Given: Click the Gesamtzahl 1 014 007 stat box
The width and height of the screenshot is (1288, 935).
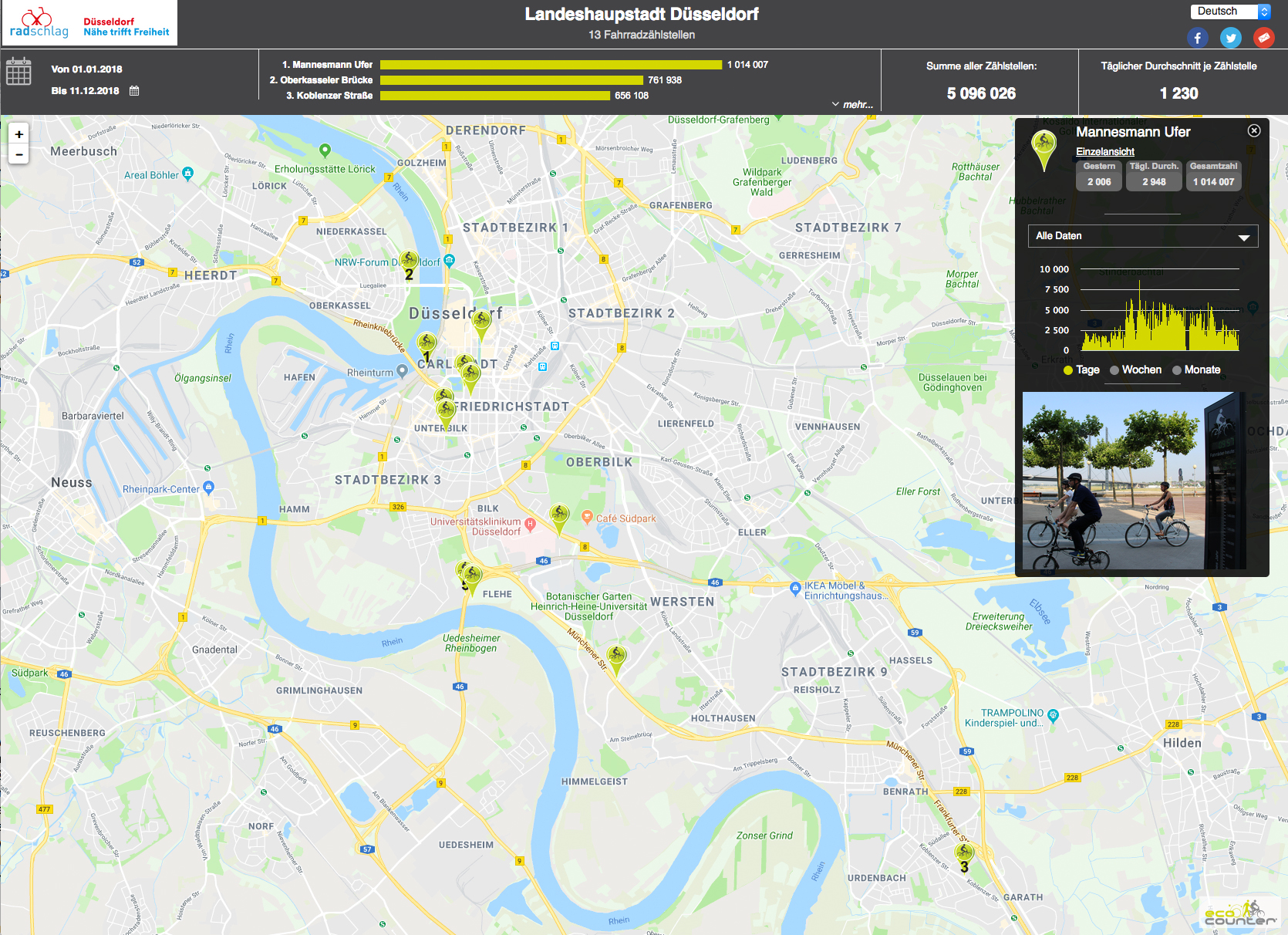Looking at the screenshot, I should point(1213,175).
